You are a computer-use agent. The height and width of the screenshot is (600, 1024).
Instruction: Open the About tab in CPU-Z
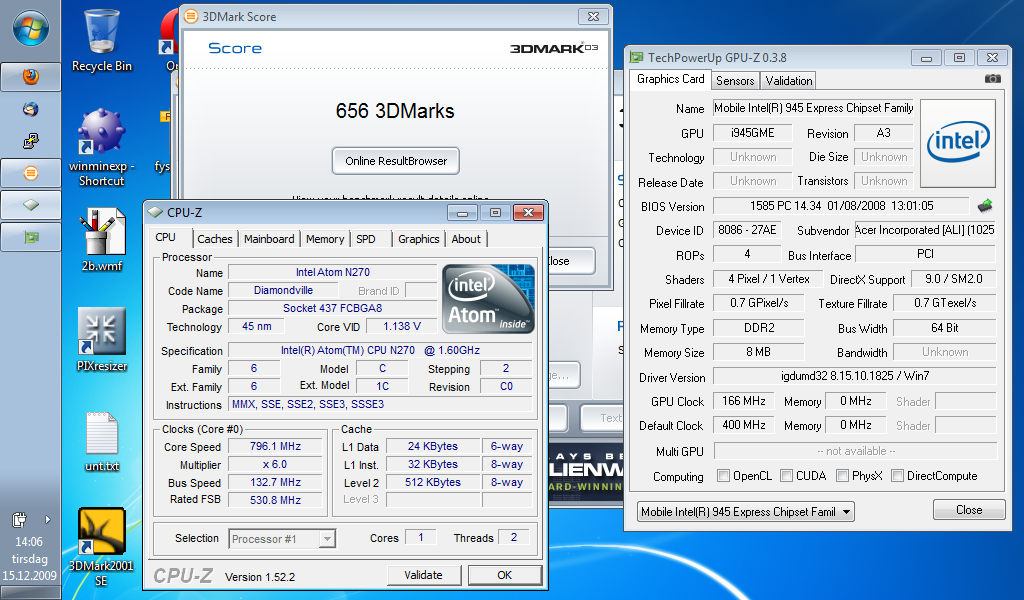pyautogui.click(x=466, y=239)
